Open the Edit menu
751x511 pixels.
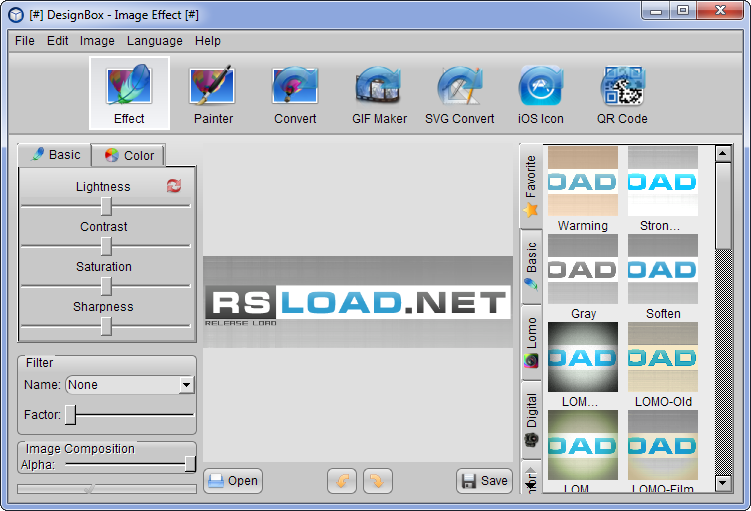pyautogui.click(x=57, y=41)
